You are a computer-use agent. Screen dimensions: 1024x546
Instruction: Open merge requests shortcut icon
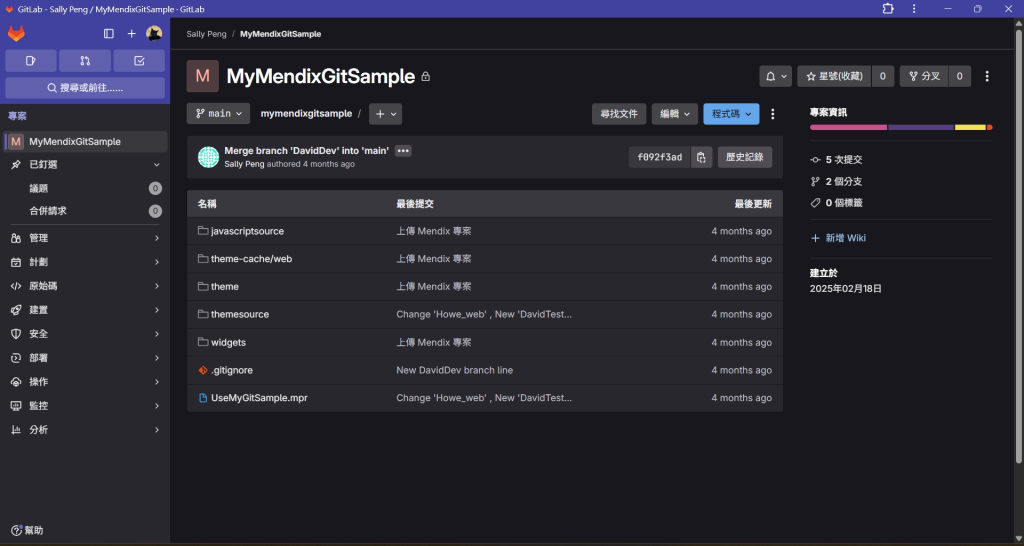[85, 61]
